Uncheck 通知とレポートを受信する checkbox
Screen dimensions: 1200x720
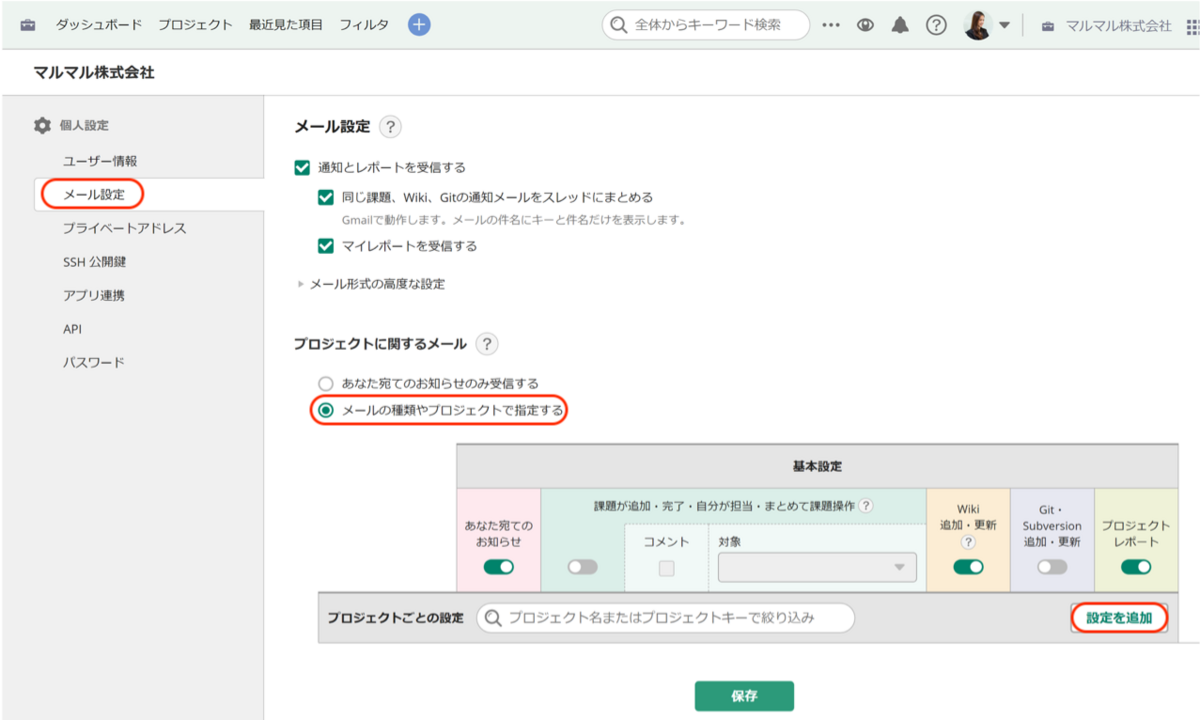302,168
